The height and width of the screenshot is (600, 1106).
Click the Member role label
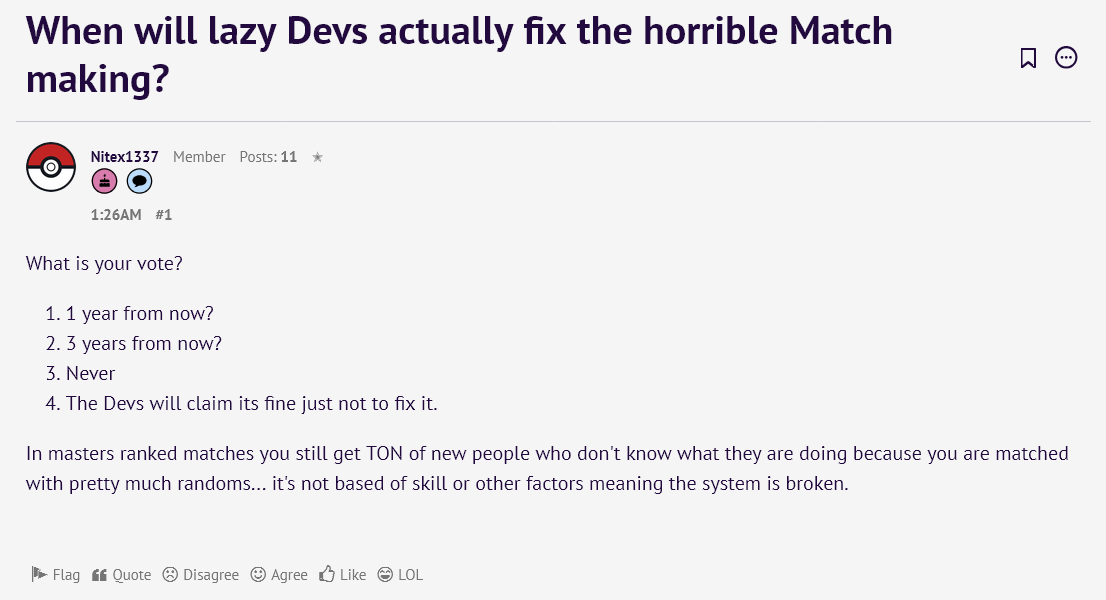click(199, 157)
